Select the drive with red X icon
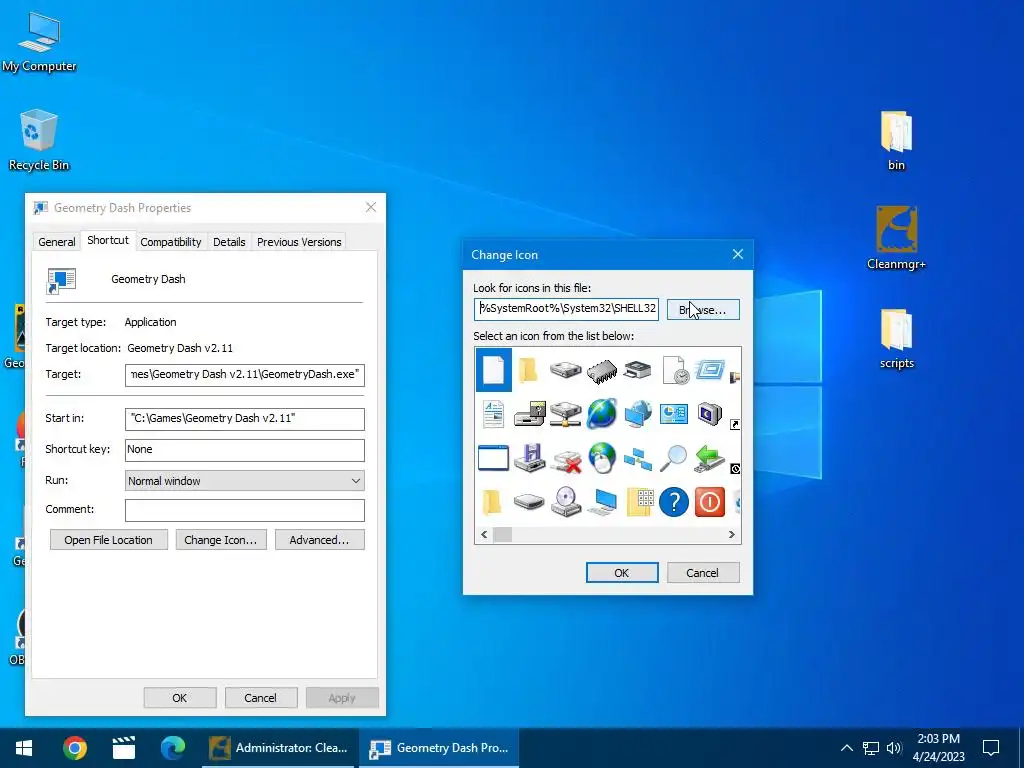 (x=566, y=459)
